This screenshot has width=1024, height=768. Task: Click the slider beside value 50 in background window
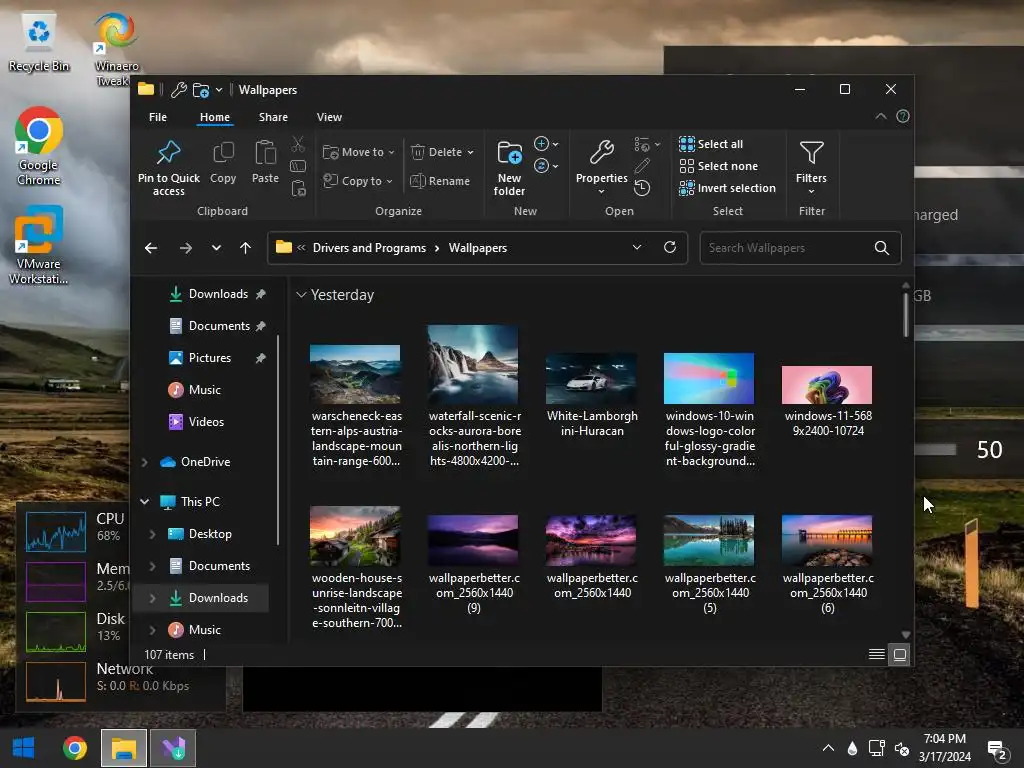[x=935, y=449]
